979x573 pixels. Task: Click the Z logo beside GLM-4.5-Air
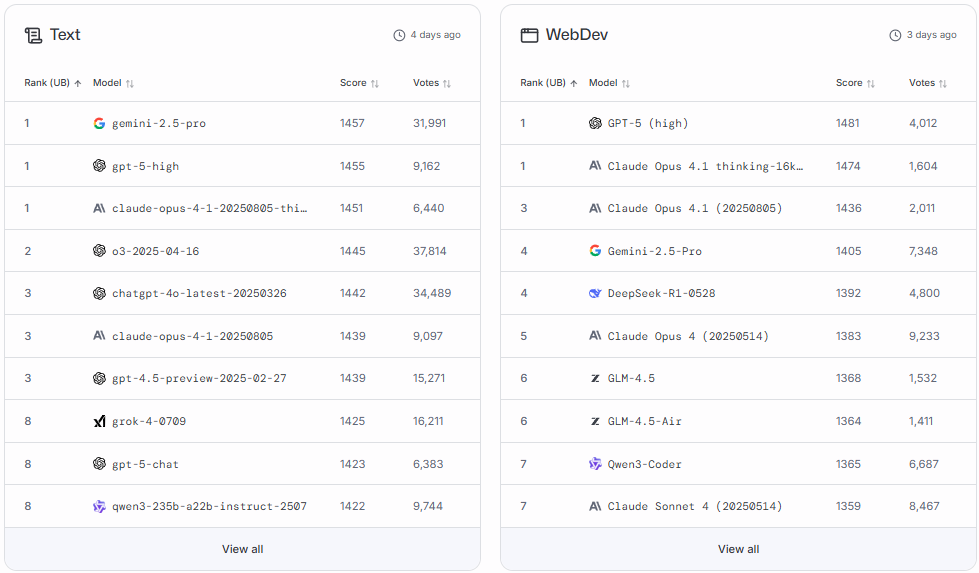595,421
